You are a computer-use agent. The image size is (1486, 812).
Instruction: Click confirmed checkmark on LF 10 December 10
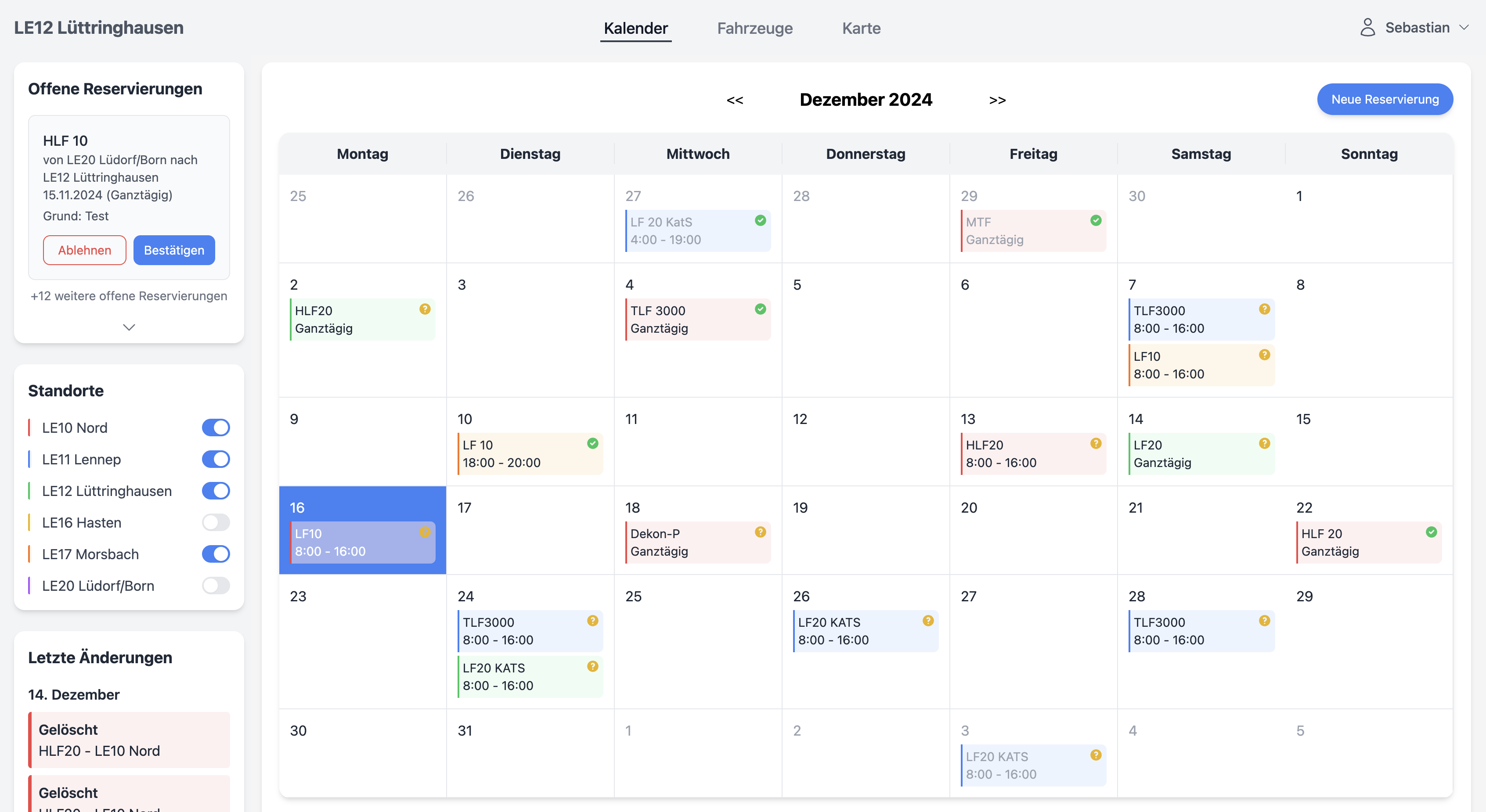coord(592,443)
